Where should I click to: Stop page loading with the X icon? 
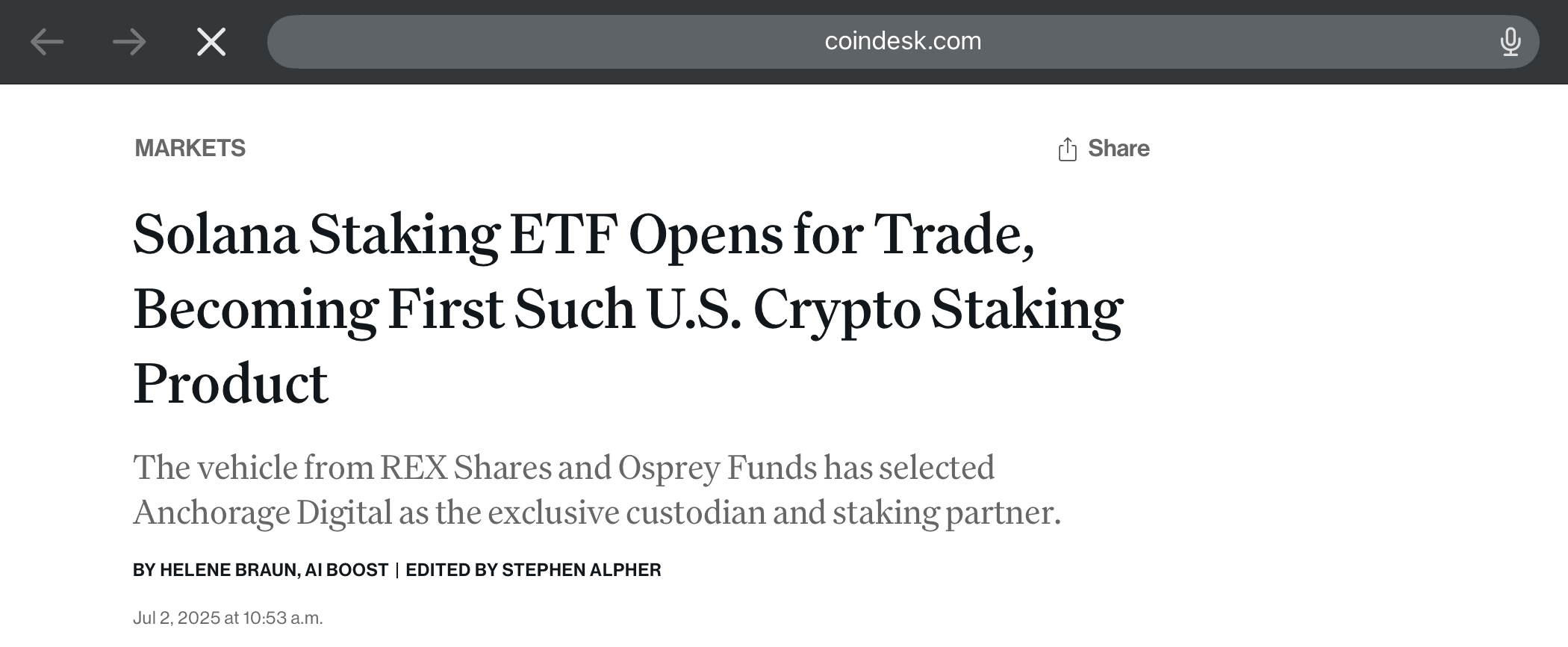pos(211,42)
